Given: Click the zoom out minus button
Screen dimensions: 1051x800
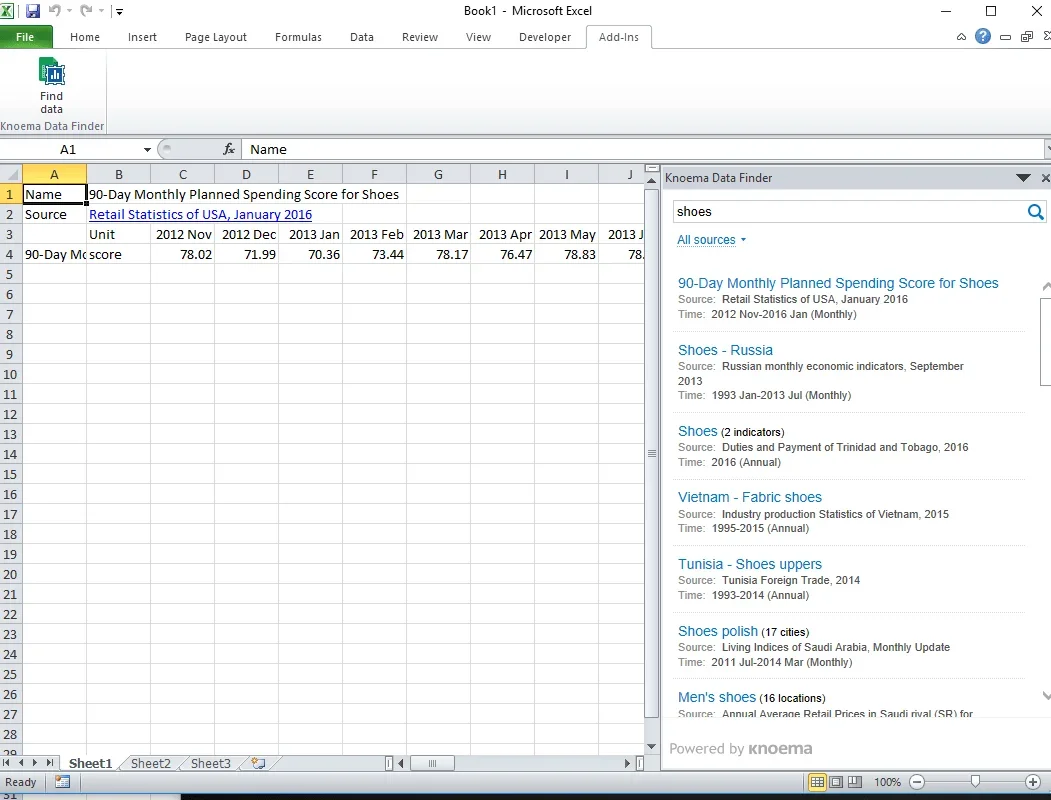Looking at the screenshot, I should (x=918, y=782).
